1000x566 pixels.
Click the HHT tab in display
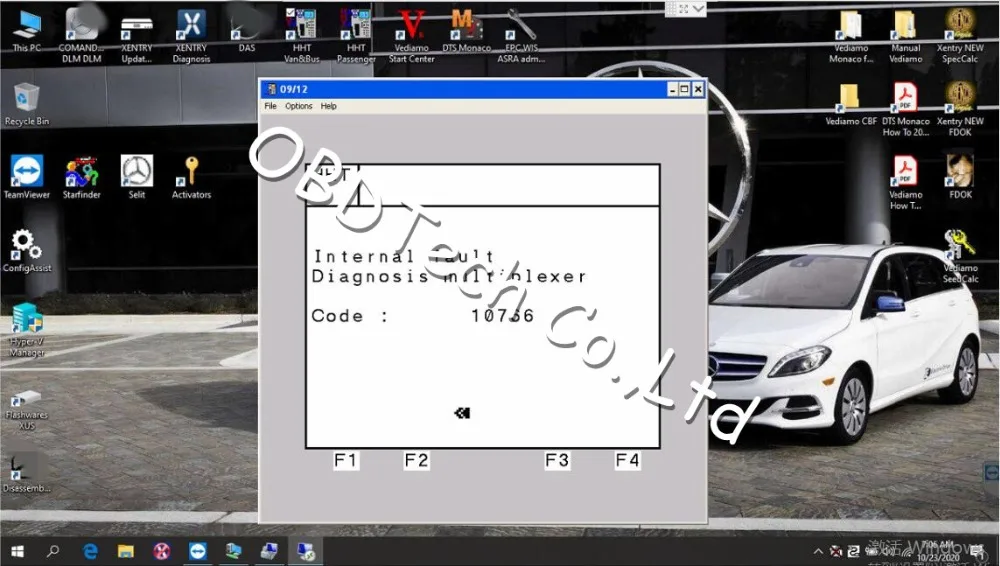(x=332, y=185)
